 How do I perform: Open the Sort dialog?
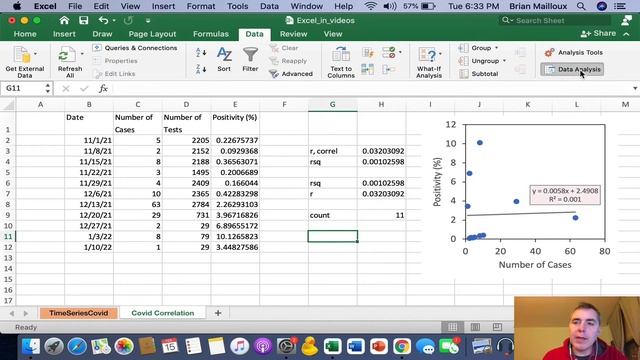pos(224,60)
